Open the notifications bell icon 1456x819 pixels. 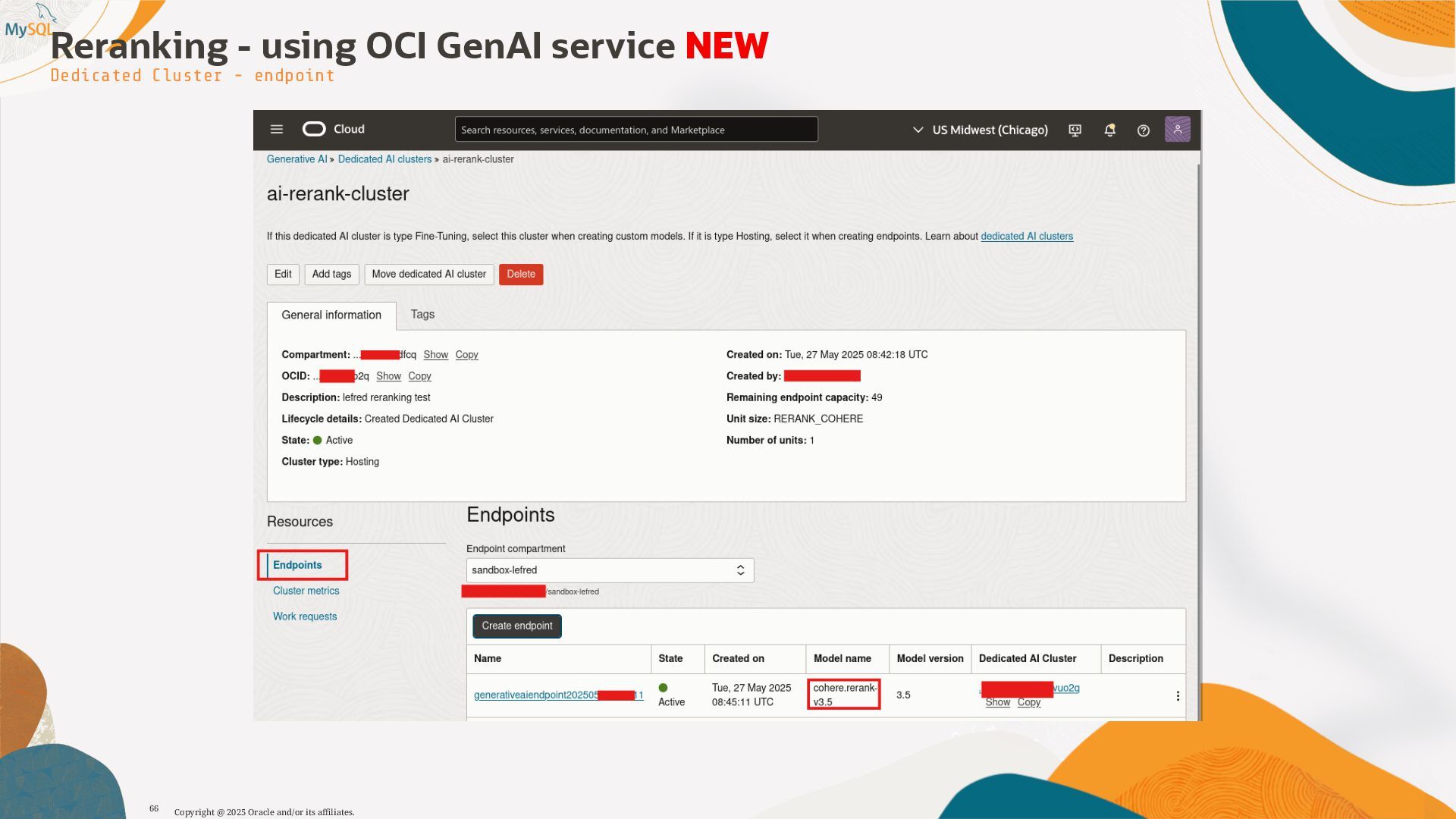coord(1109,130)
